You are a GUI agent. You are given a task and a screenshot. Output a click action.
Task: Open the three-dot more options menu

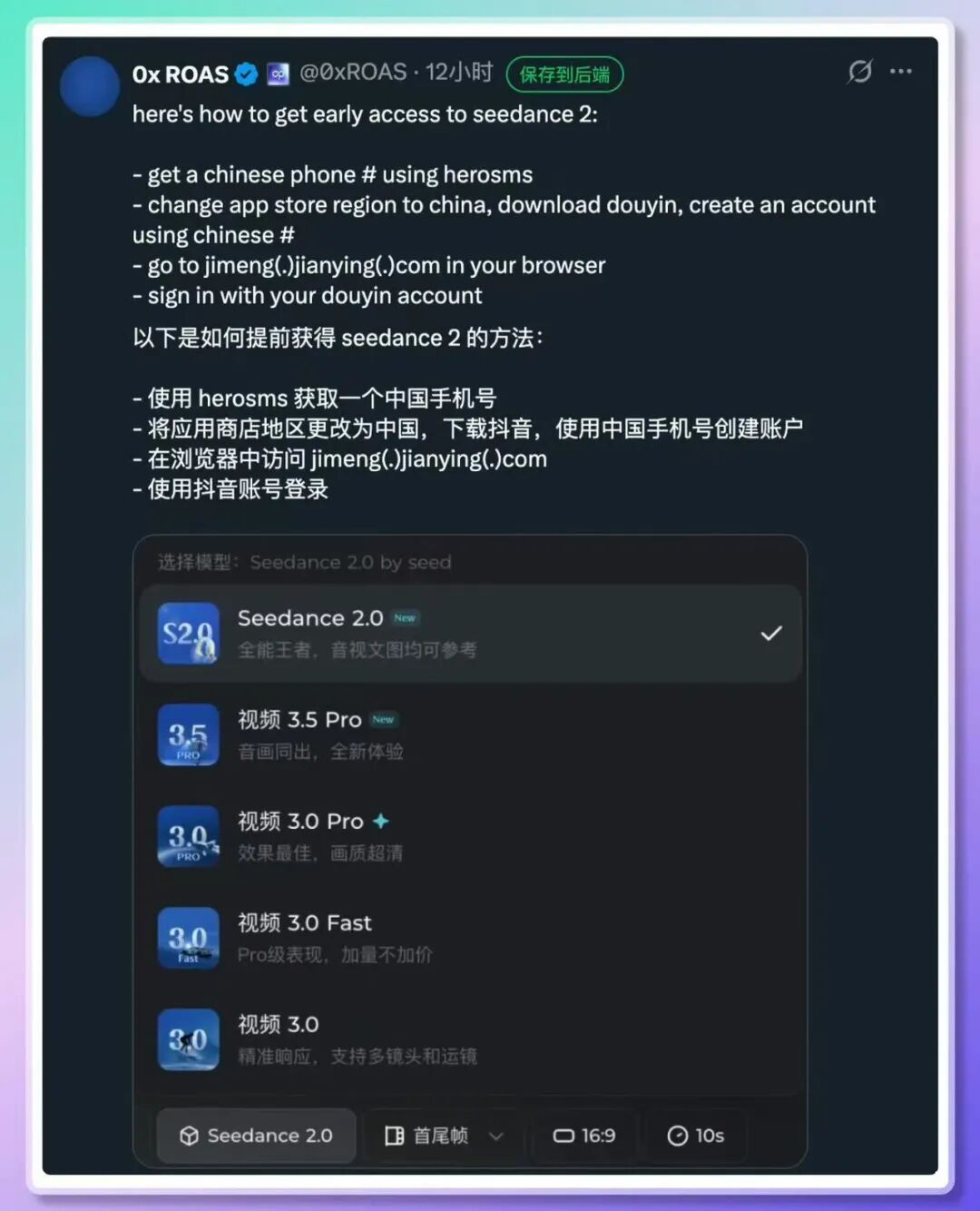(901, 71)
